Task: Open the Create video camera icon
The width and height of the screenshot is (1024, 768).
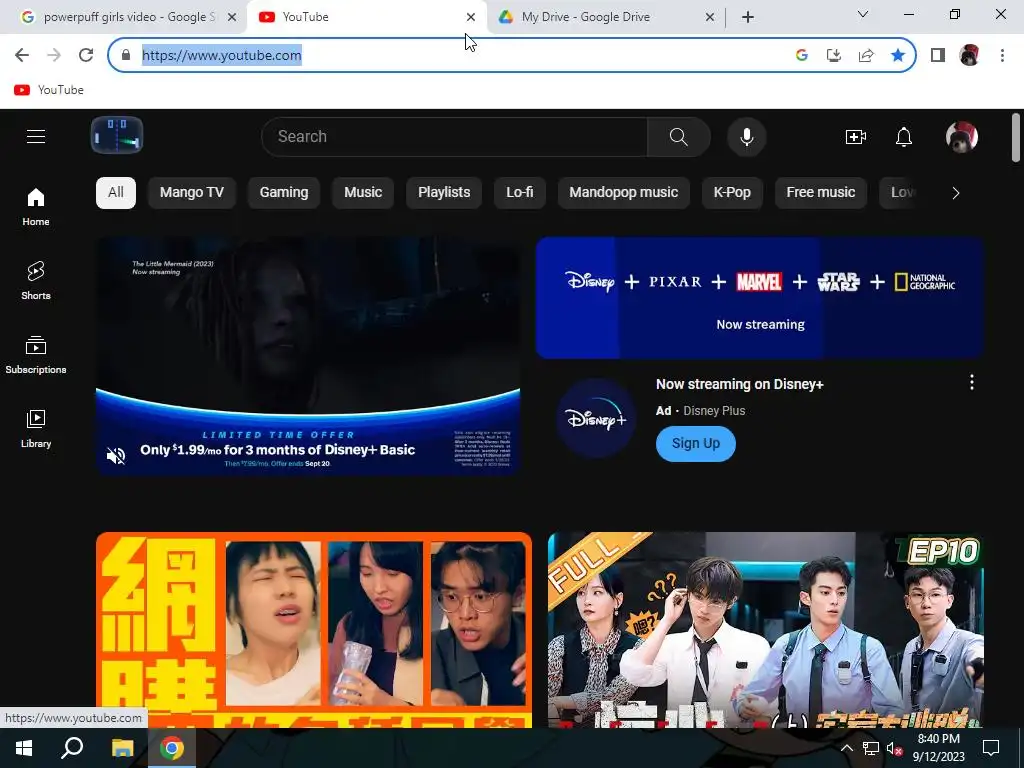Action: click(x=856, y=136)
